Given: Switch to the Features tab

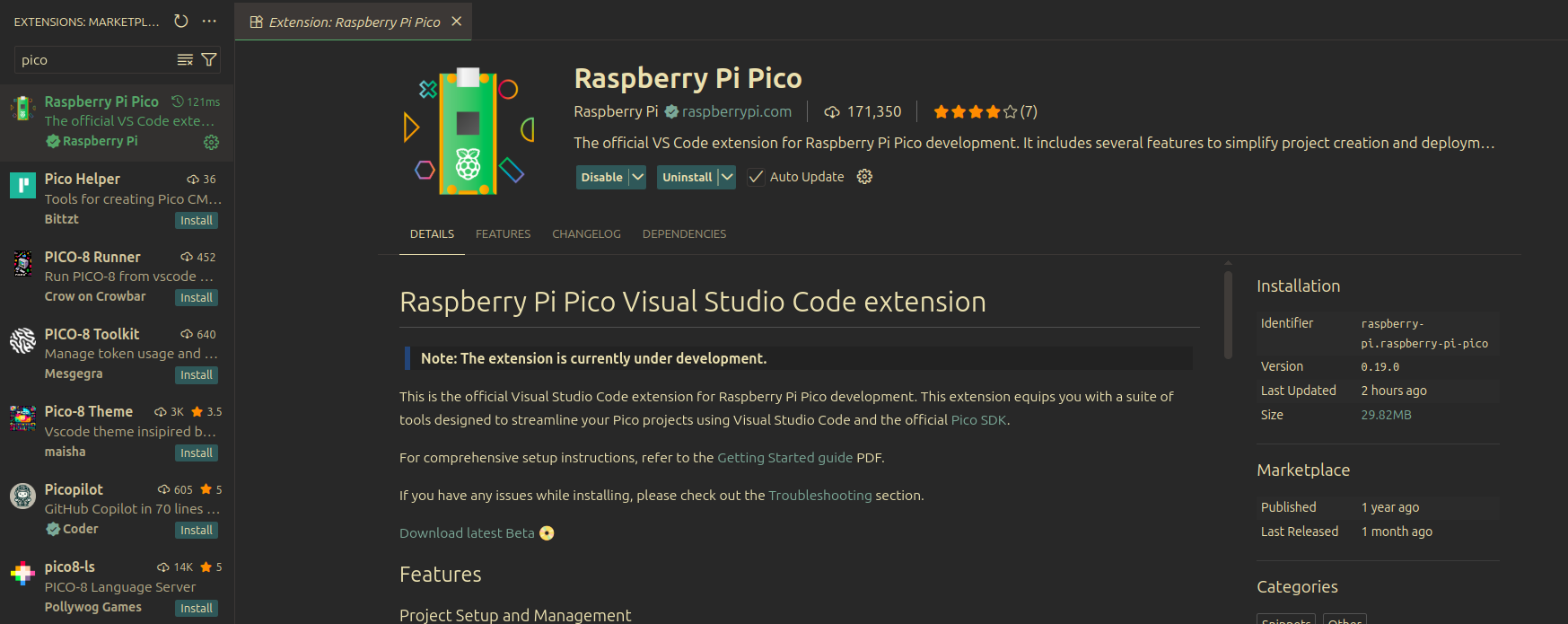Looking at the screenshot, I should coord(503,234).
